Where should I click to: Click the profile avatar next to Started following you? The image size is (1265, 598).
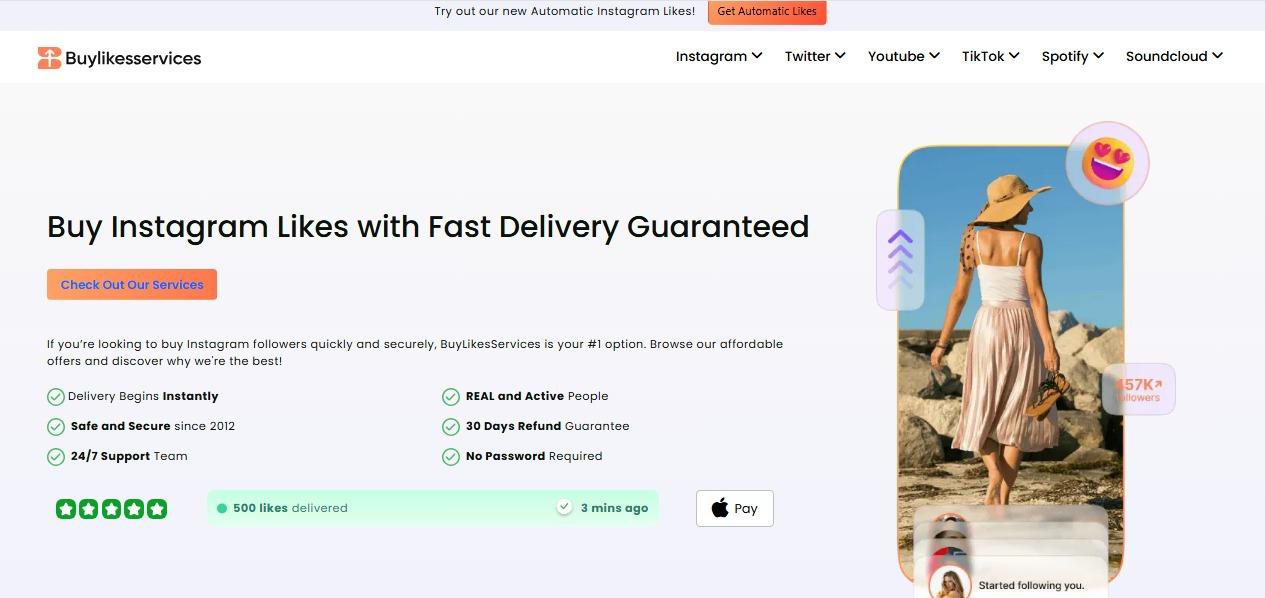click(950, 584)
